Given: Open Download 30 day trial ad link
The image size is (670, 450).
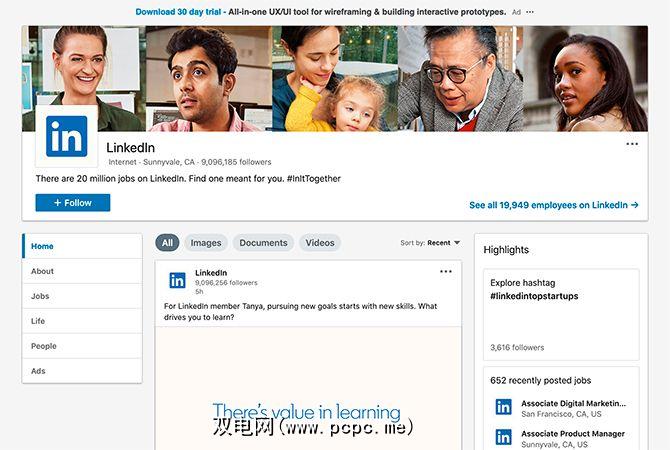Looking at the screenshot, I should coord(178,12).
